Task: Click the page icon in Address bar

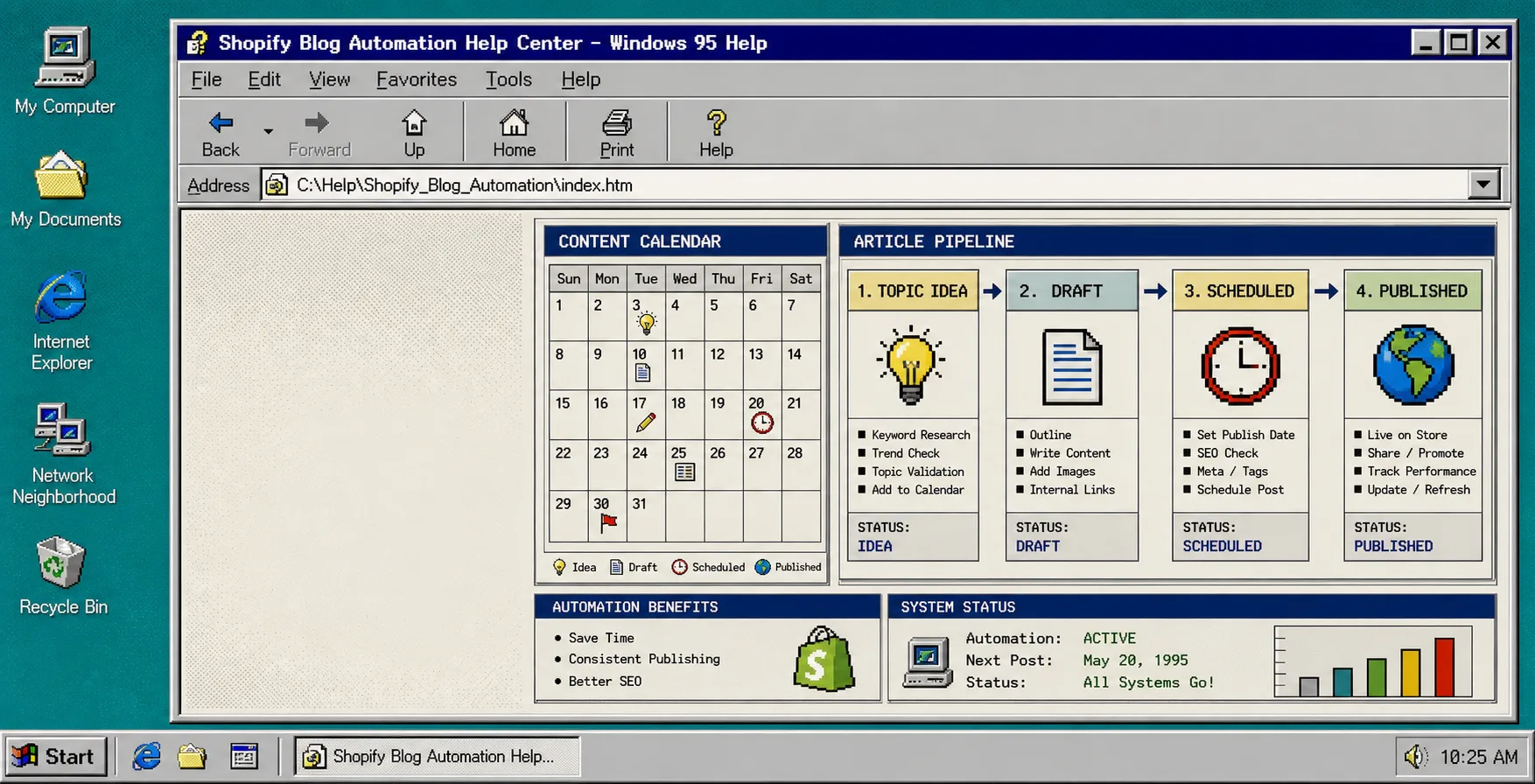Action: [277, 185]
